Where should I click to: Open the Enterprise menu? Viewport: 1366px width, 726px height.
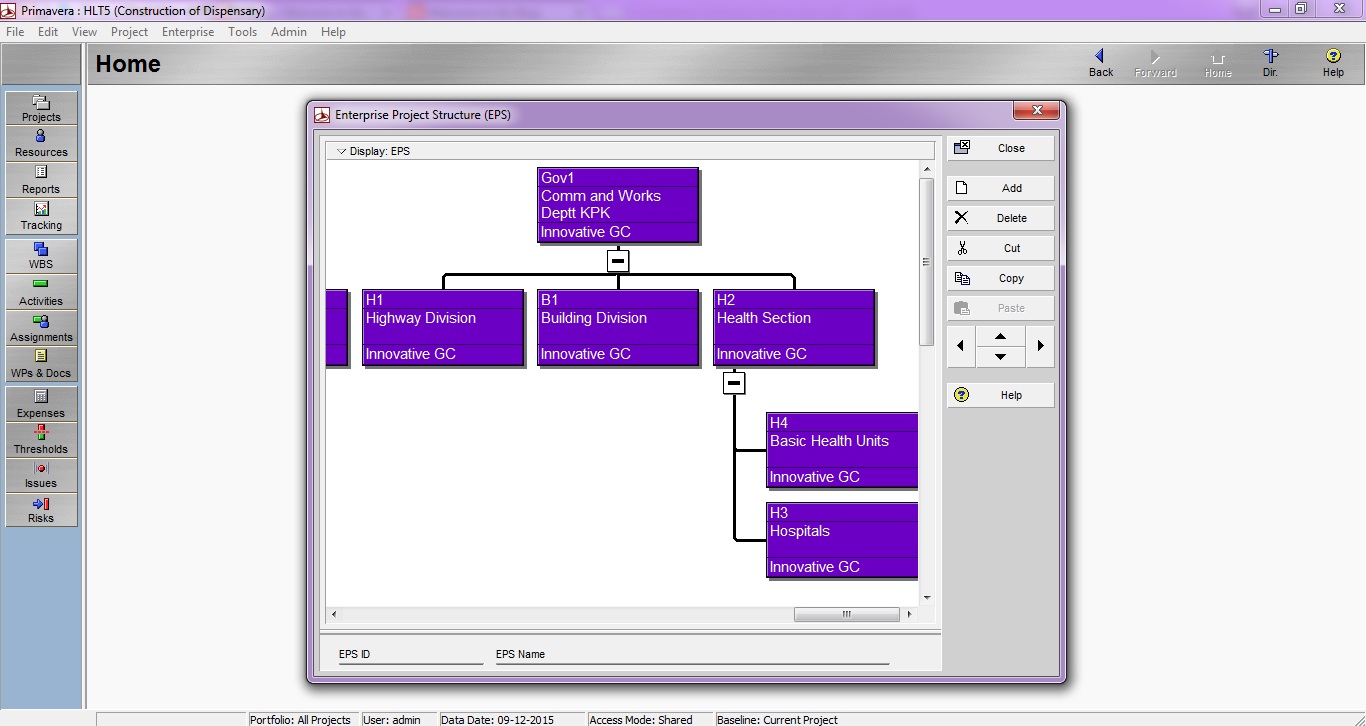pyautogui.click(x=187, y=31)
